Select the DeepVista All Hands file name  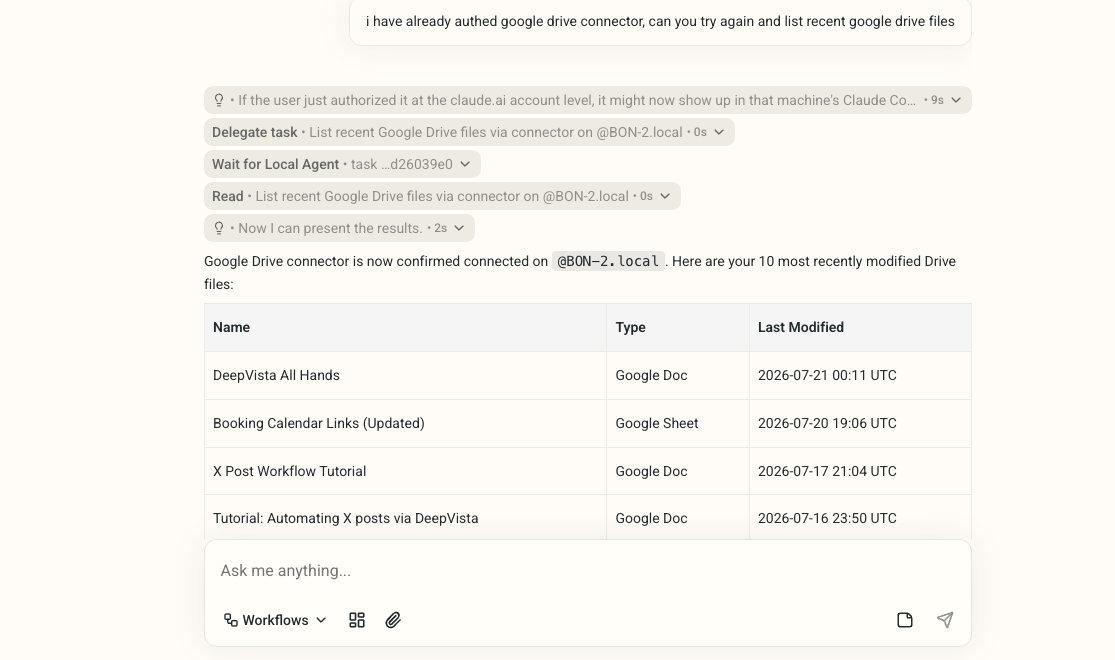click(x=276, y=376)
